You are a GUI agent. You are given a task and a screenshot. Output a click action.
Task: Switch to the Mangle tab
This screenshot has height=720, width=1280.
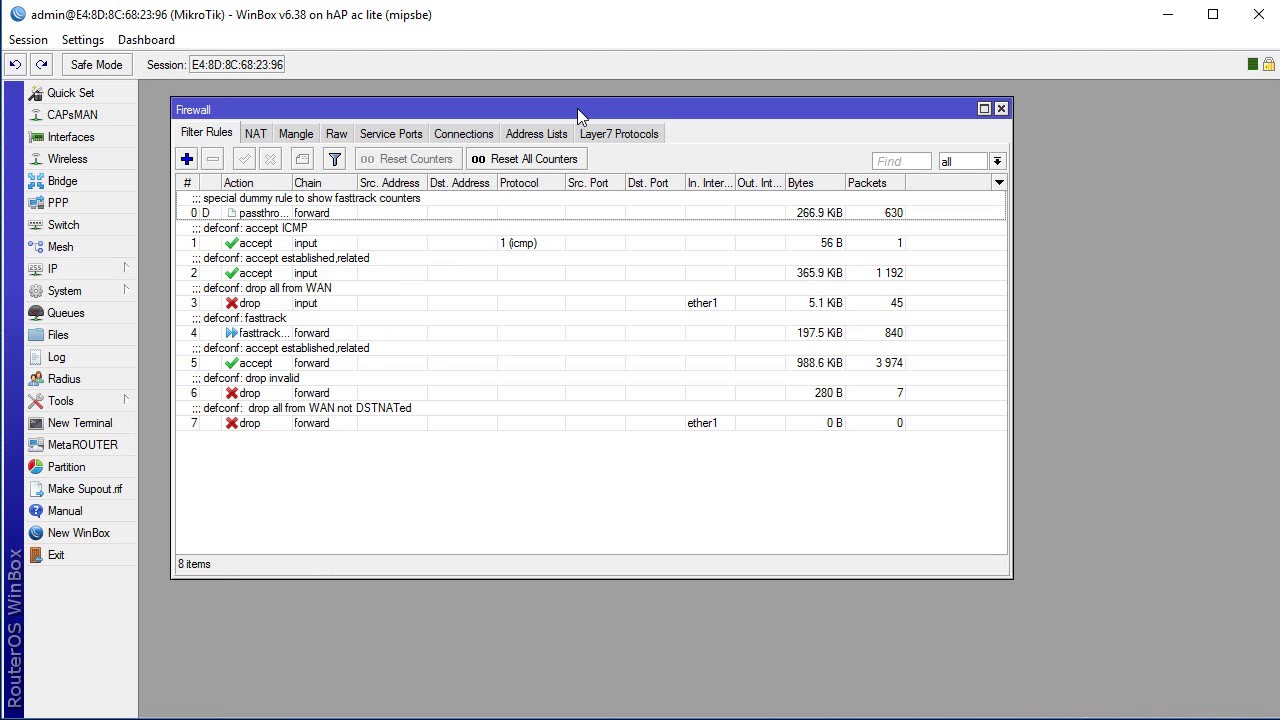click(296, 134)
